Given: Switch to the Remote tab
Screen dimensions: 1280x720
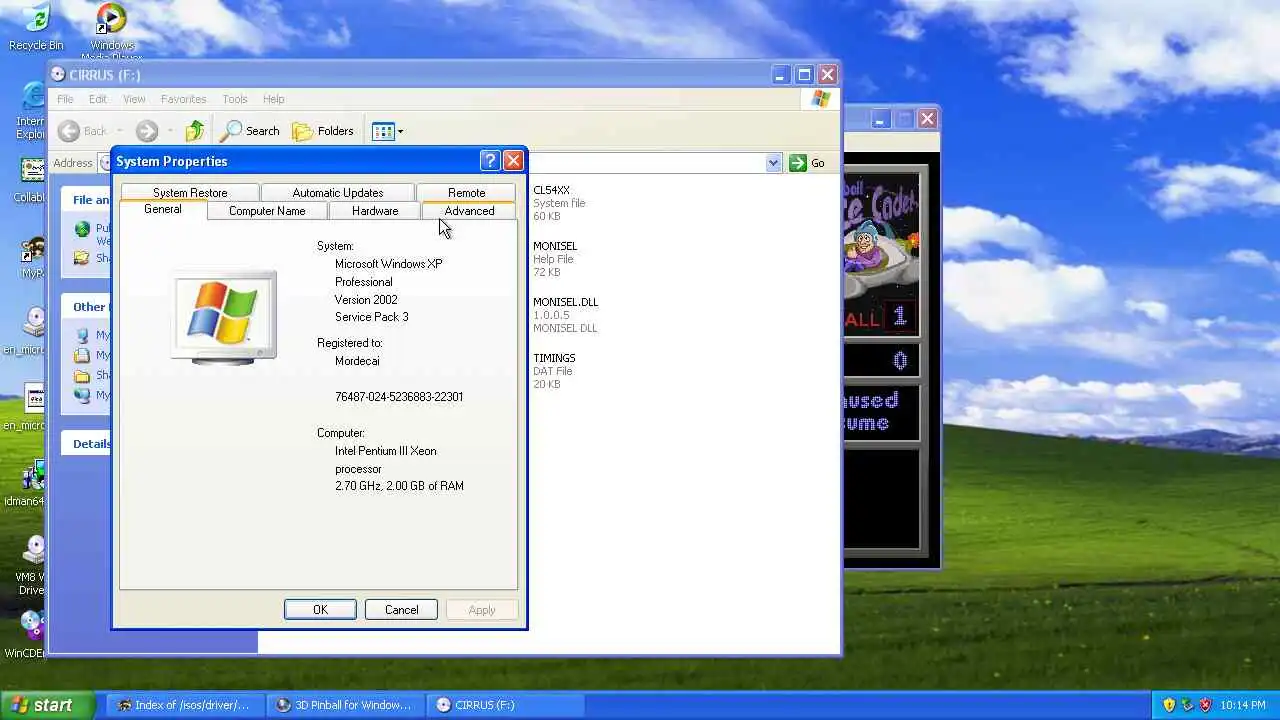Looking at the screenshot, I should coord(466,192).
